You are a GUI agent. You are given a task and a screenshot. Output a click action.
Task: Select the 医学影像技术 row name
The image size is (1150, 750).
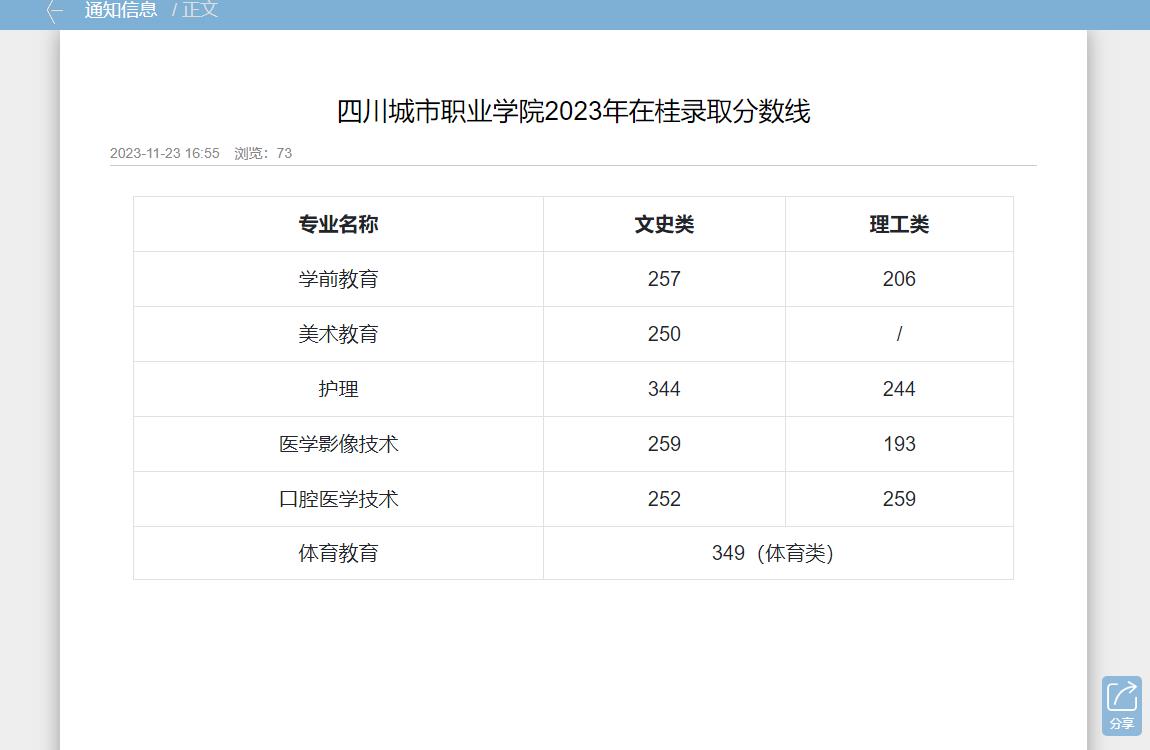[338, 444]
